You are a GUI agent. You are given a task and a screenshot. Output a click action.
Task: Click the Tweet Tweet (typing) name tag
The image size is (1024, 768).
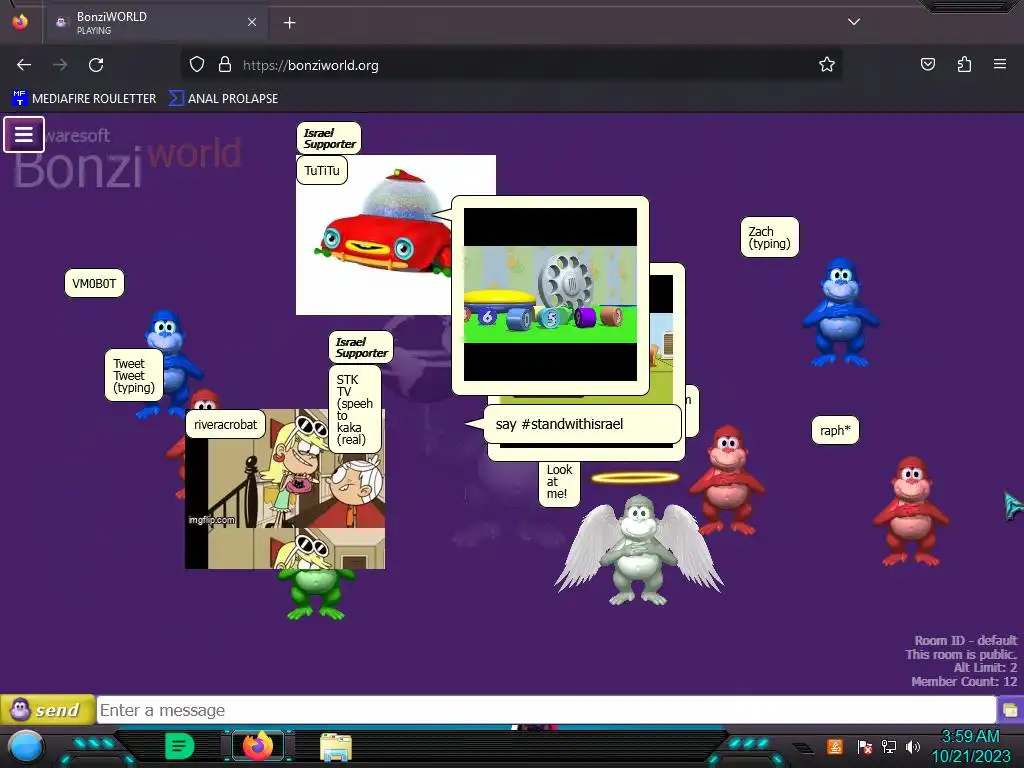134,376
